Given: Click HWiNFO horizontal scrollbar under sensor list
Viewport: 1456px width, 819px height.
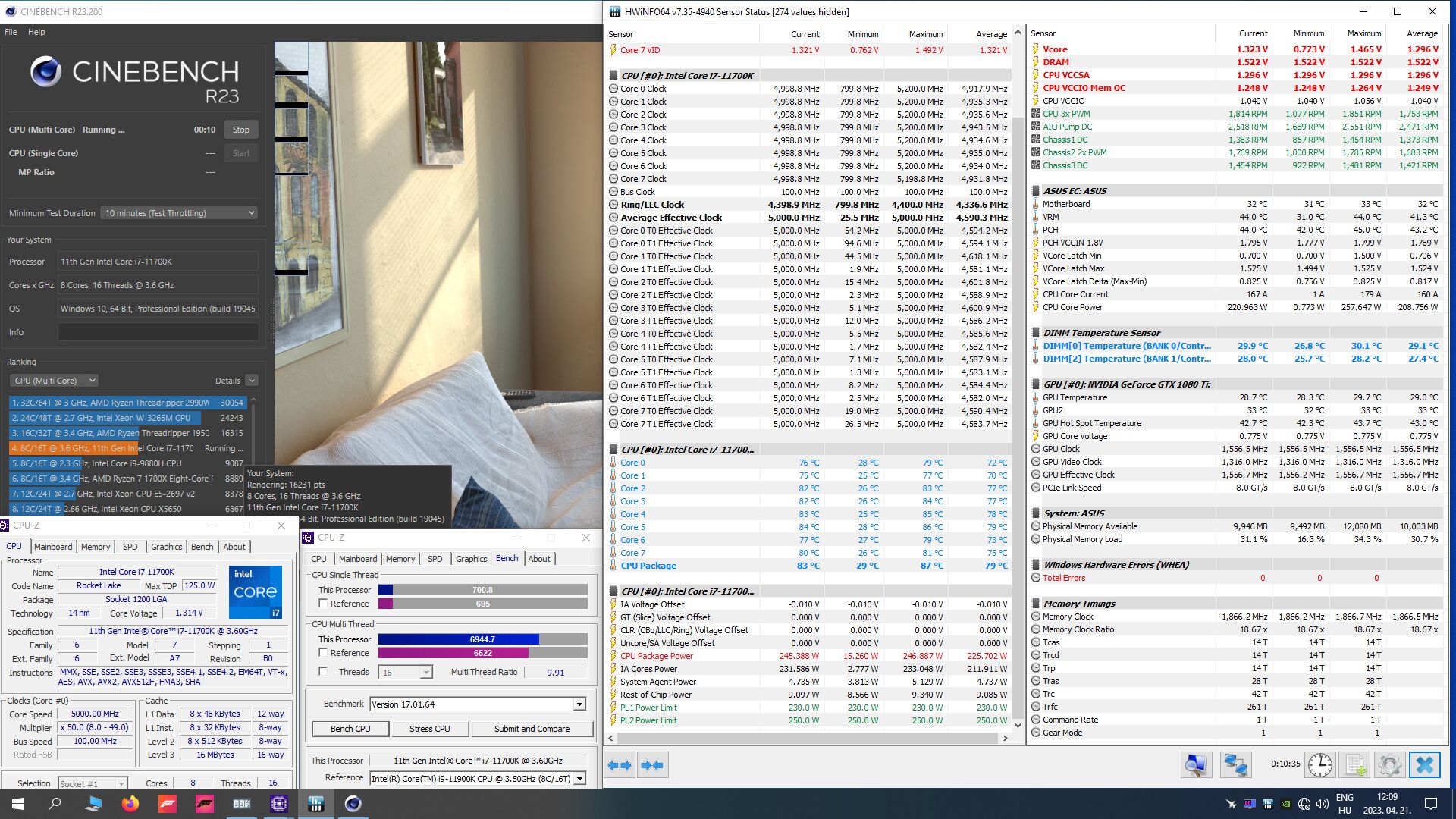Looking at the screenshot, I should pos(808,738).
